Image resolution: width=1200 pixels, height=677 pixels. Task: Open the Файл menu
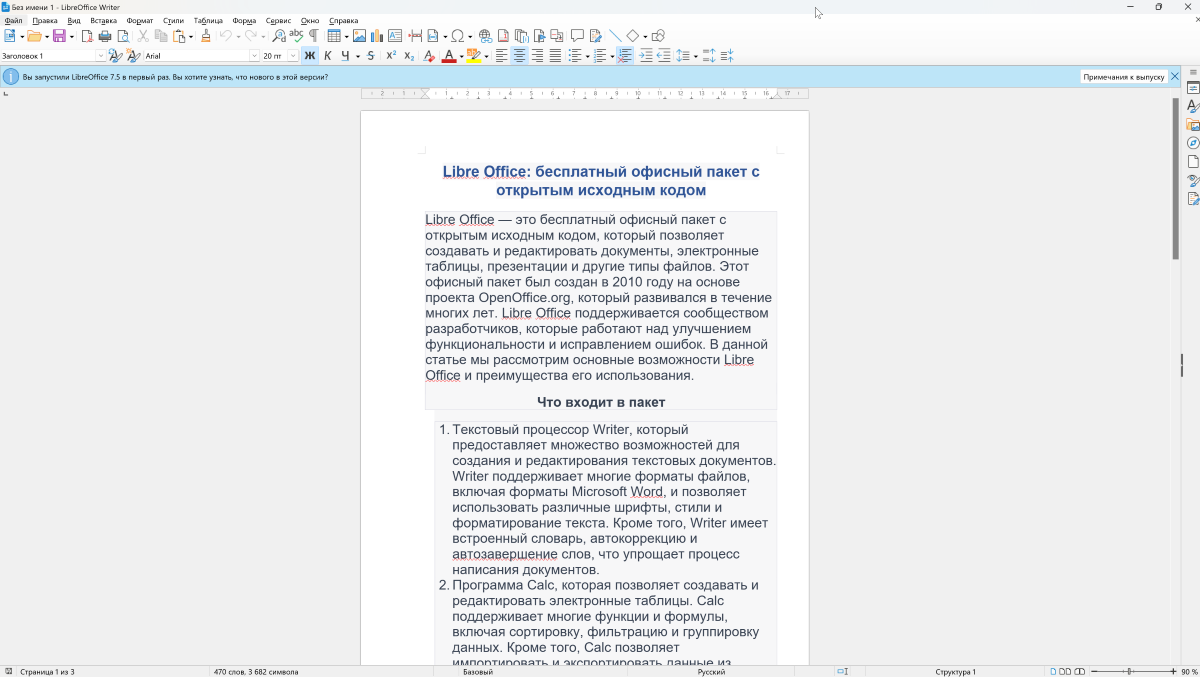tap(13, 20)
